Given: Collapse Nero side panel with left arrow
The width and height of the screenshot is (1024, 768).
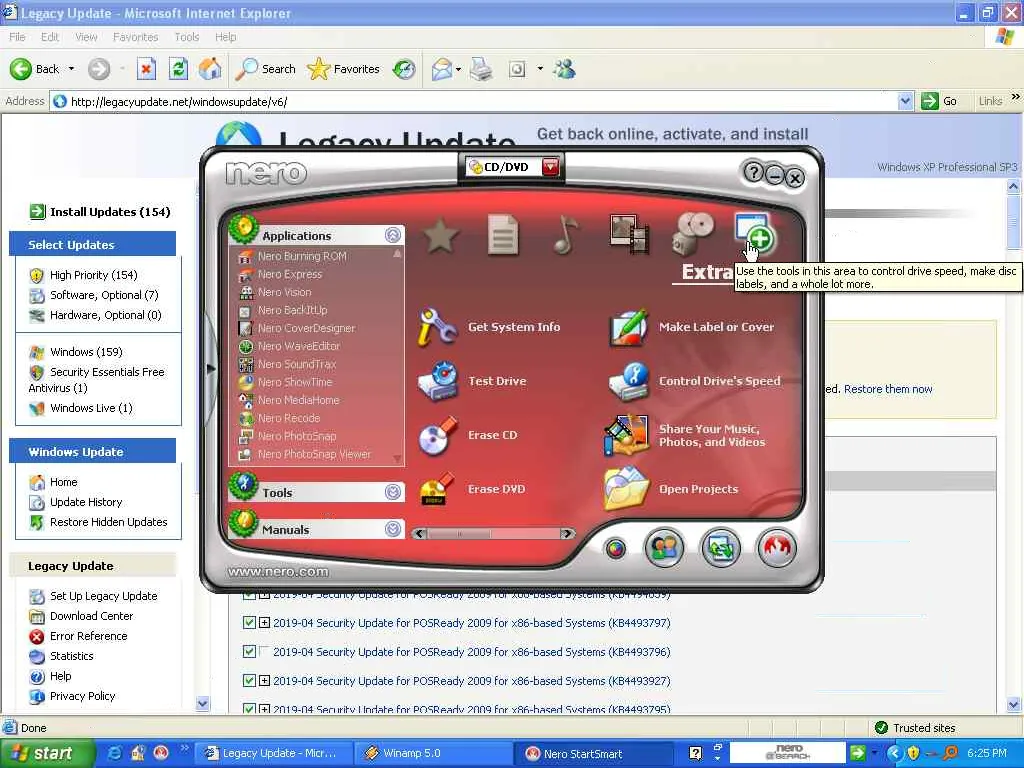Looking at the screenshot, I should (210, 369).
